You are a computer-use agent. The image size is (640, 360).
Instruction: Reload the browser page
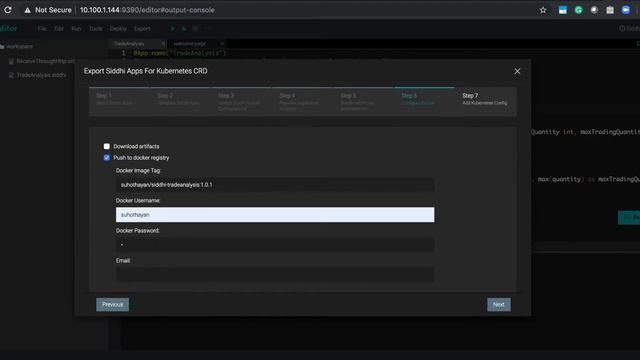[8, 10]
